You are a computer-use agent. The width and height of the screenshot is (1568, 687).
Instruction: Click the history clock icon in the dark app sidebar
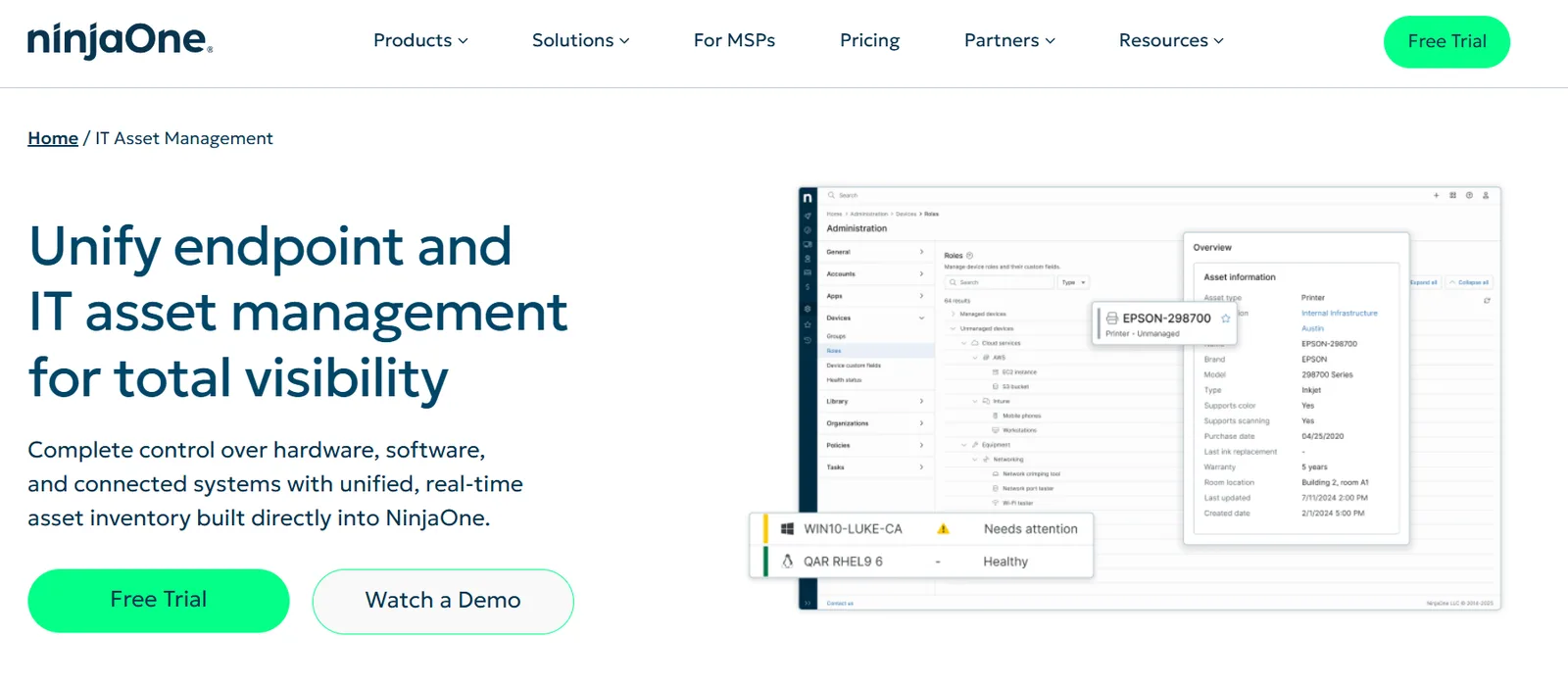tap(808, 339)
